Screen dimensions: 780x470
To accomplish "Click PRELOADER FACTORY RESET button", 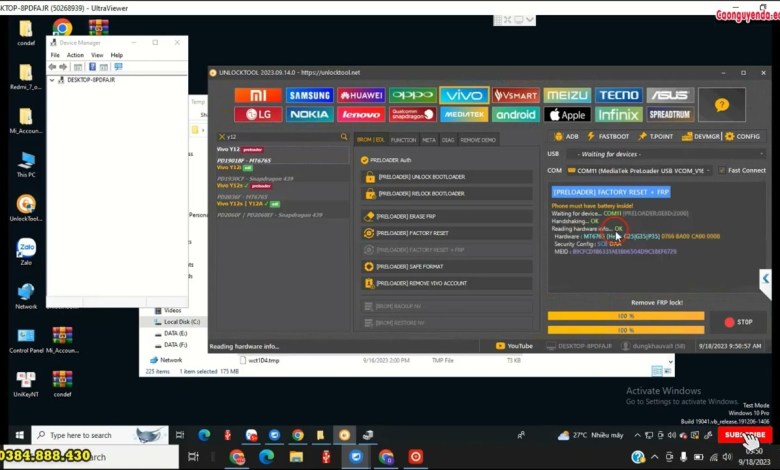I will pyautogui.click(x=447, y=233).
